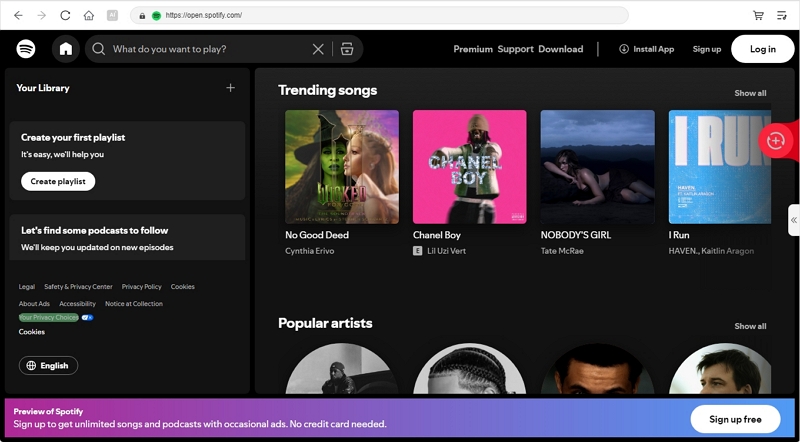Click 'Let's find some podcasts to follow'
Screen dimensions: 800x442
(94, 230)
